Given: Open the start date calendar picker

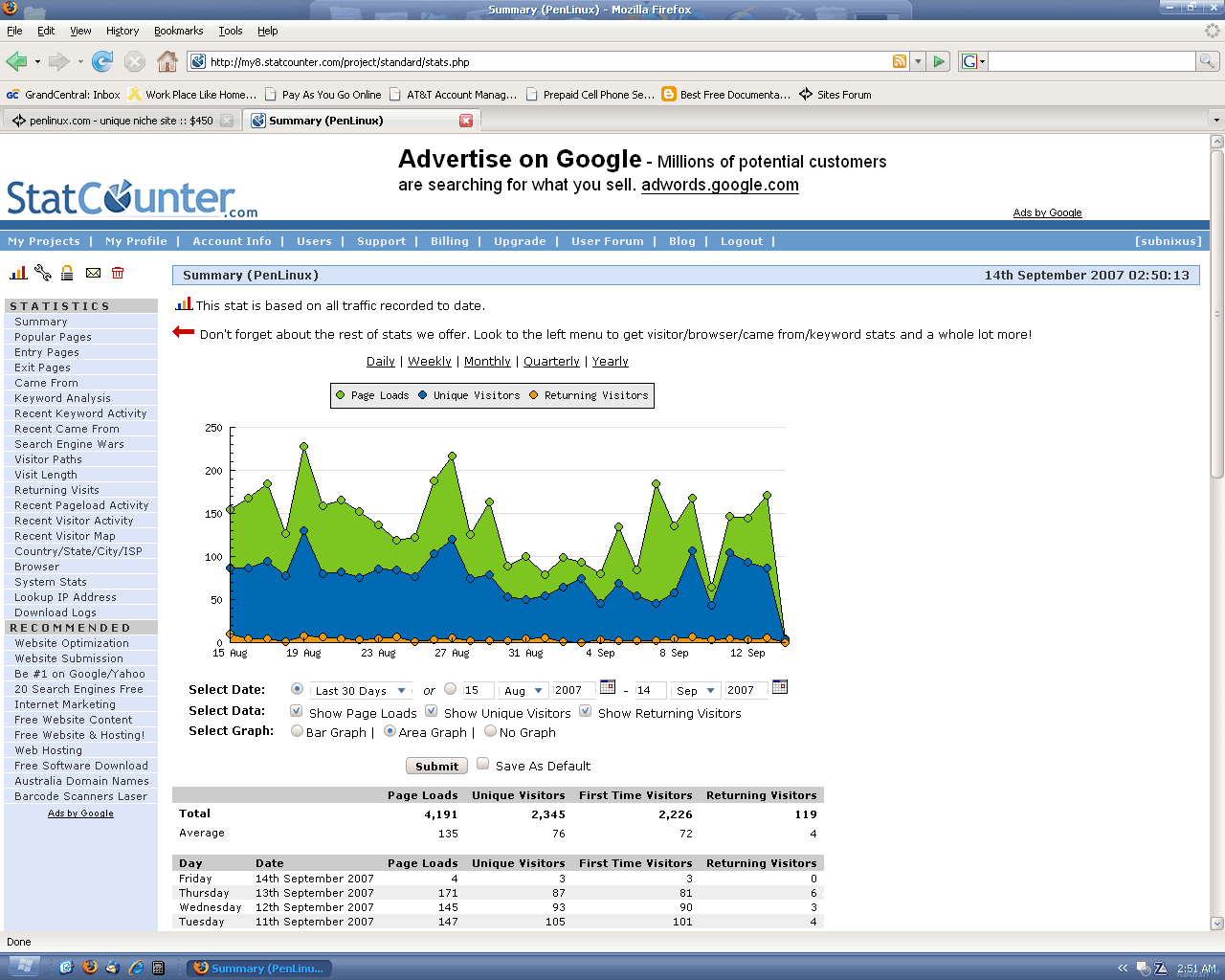Looking at the screenshot, I should pos(608,687).
